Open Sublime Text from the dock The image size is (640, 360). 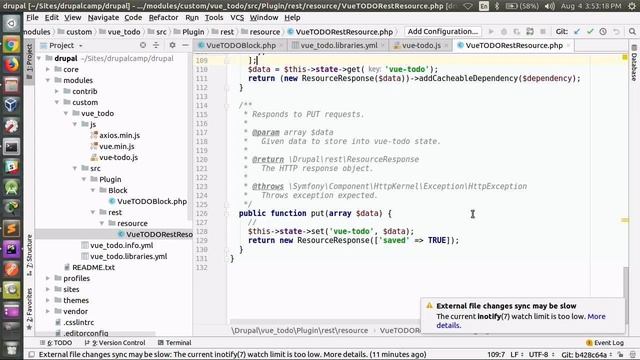click(x=11, y=229)
